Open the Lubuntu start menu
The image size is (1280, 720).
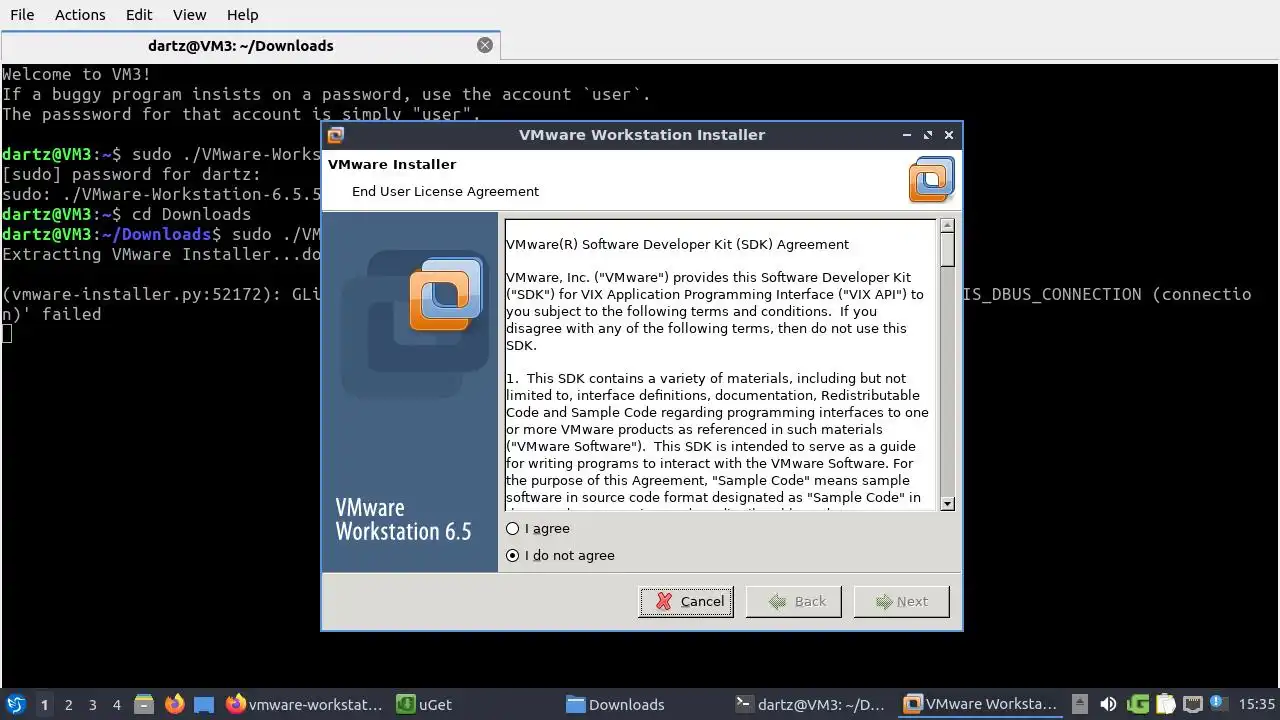(15, 704)
